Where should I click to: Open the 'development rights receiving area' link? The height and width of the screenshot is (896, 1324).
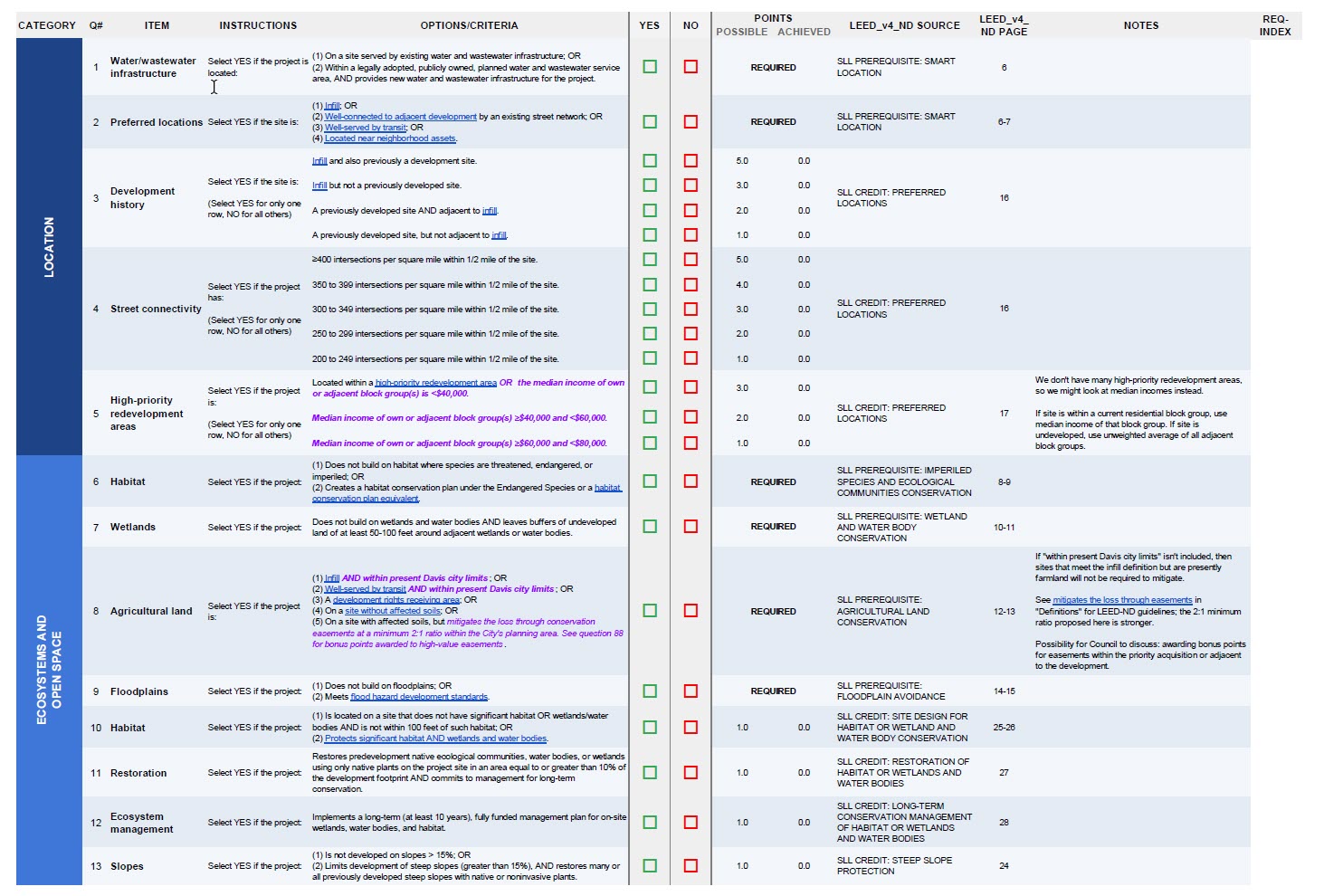(395, 600)
